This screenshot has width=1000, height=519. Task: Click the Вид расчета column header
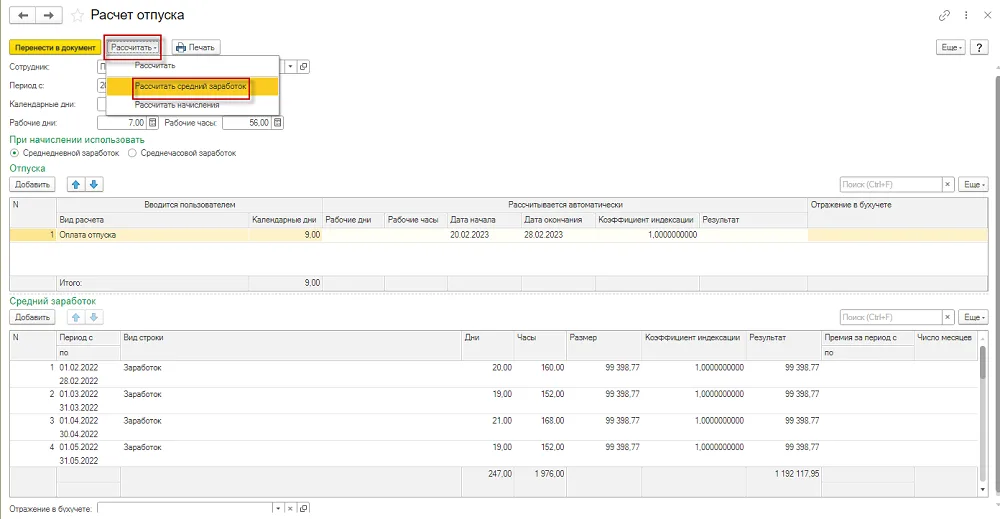click(152, 220)
